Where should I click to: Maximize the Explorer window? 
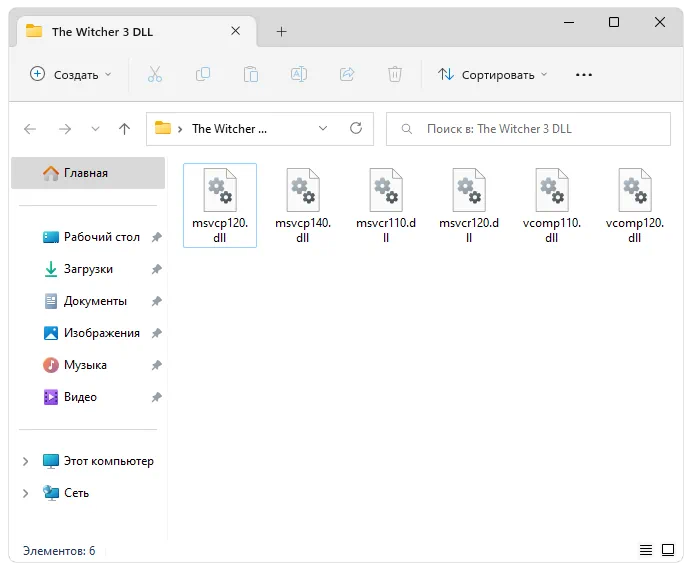pyautogui.click(x=614, y=22)
